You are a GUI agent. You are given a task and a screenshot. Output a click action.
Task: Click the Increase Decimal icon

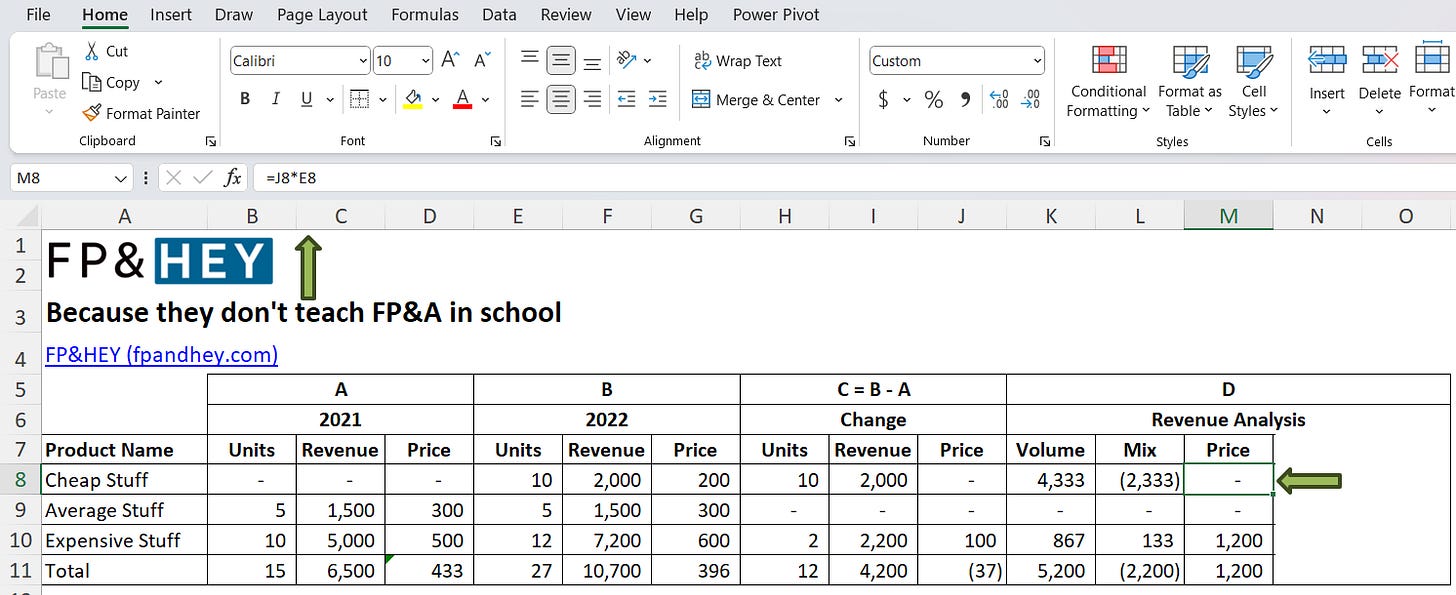(998, 97)
